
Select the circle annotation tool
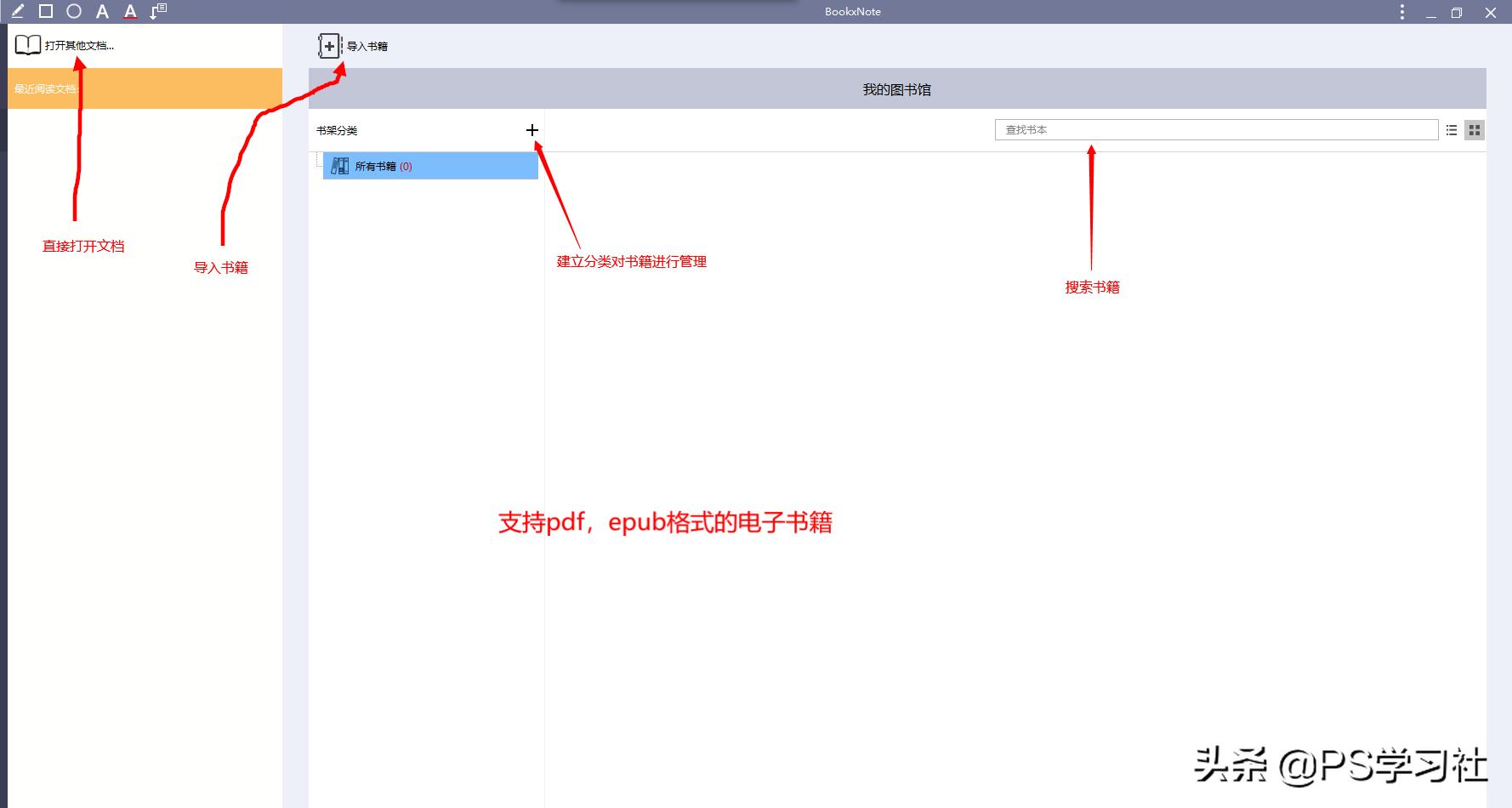click(x=73, y=11)
